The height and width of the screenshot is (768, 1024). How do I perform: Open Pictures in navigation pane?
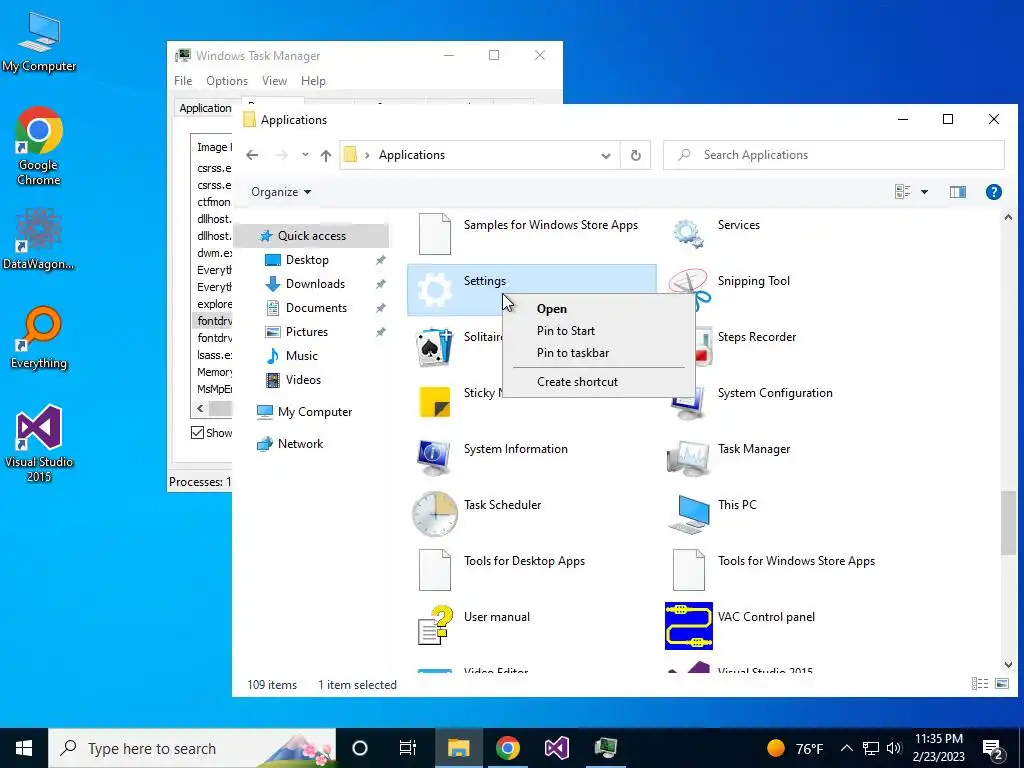tap(307, 332)
